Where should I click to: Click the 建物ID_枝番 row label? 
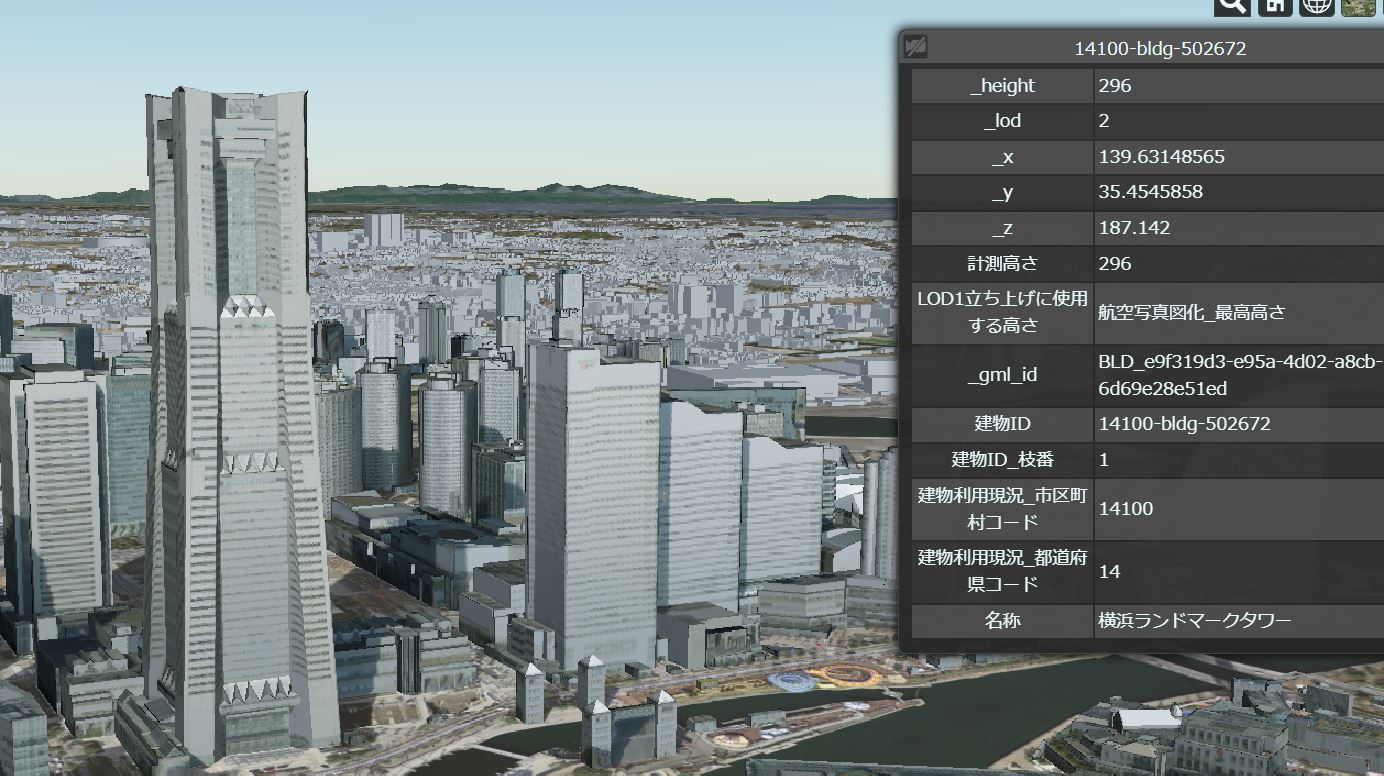coord(1002,460)
